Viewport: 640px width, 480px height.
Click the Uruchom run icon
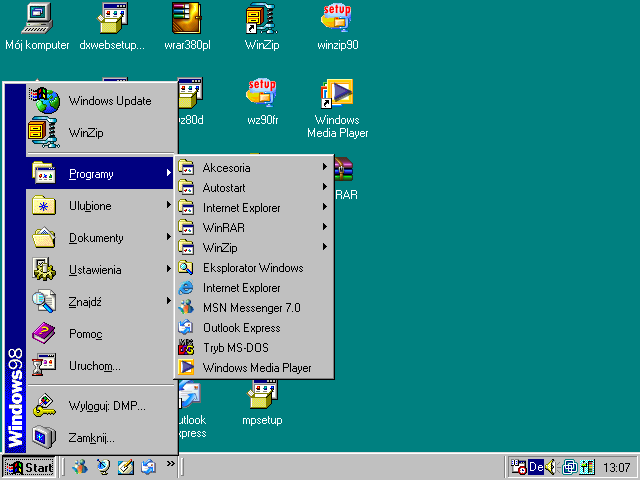click(44, 365)
